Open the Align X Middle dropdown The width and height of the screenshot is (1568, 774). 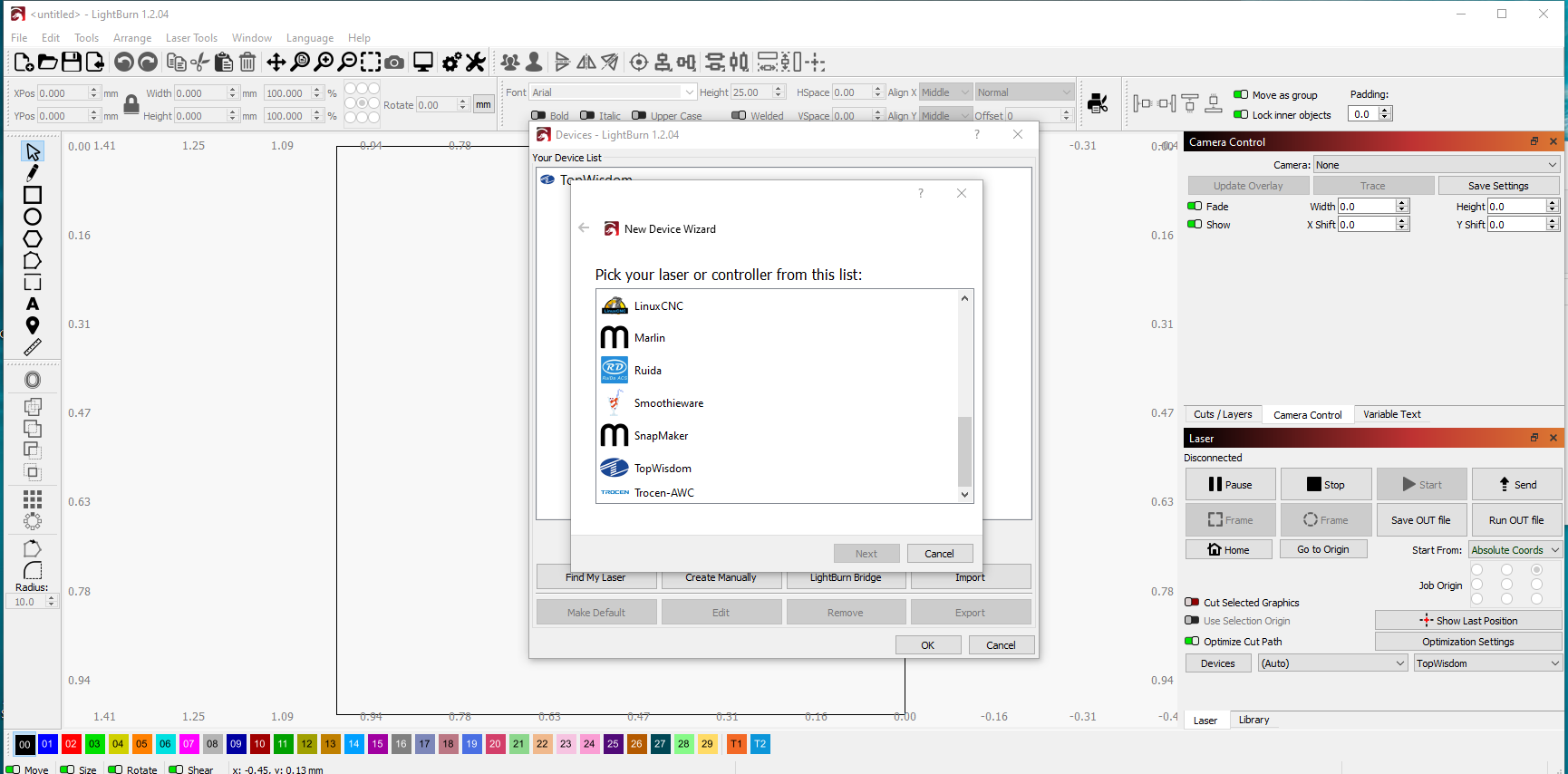945,92
